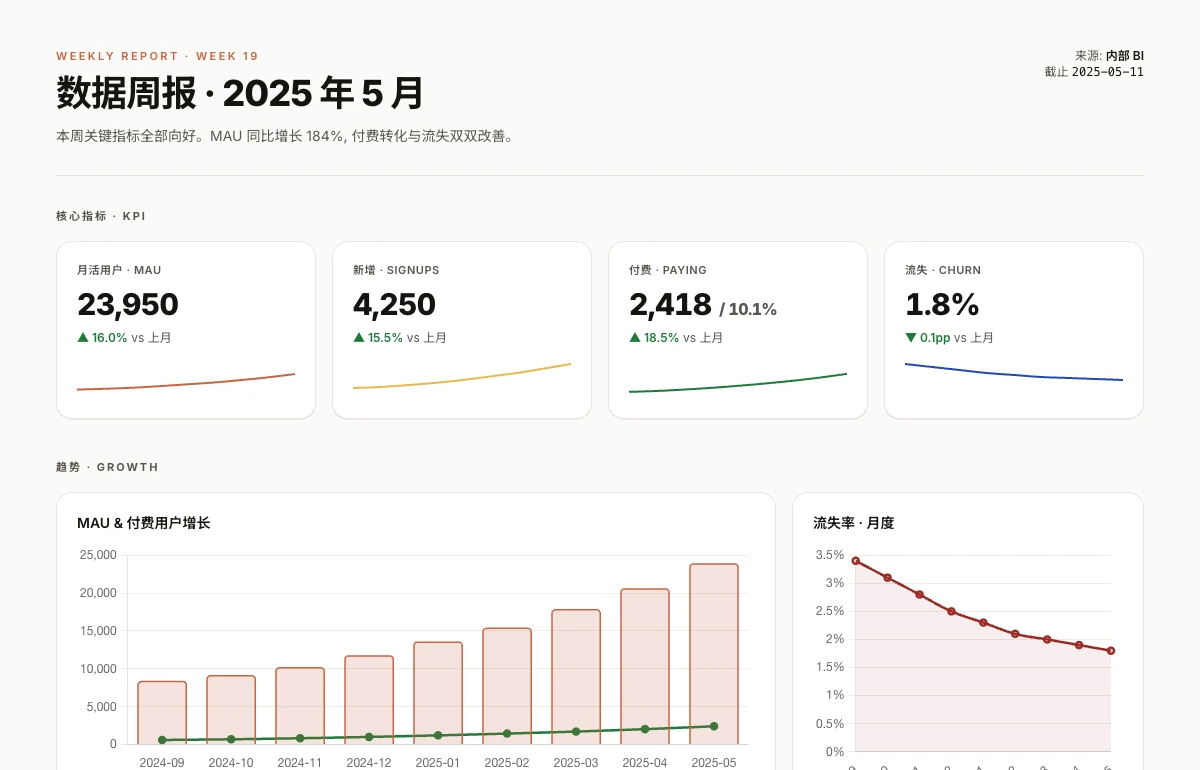This screenshot has width=1200, height=770.
Task: Click the 0.5% churn axis label
Action: (x=830, y=724)
